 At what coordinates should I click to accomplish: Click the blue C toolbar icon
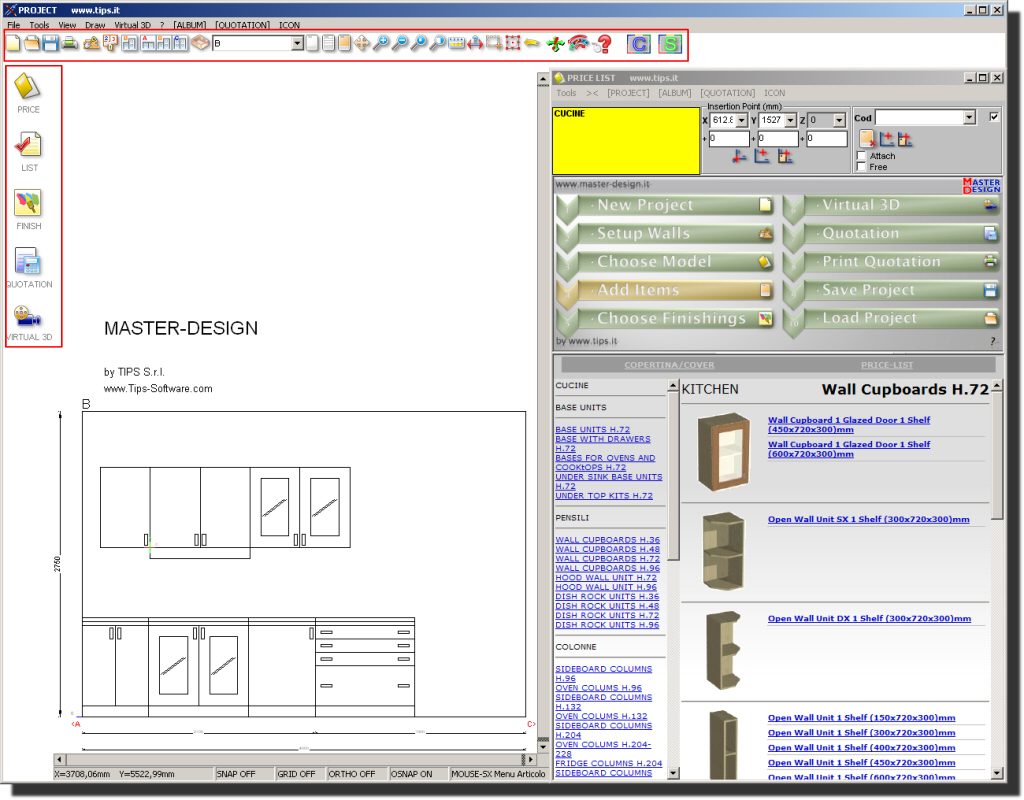[x=639, y=44]
